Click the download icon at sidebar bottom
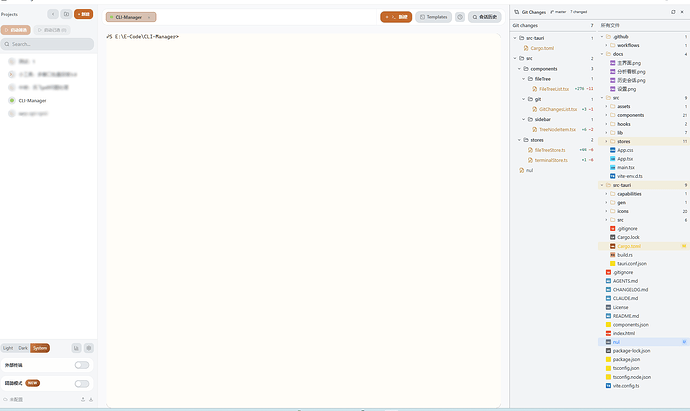The image size is (690, 411). (x=91, y=400)
